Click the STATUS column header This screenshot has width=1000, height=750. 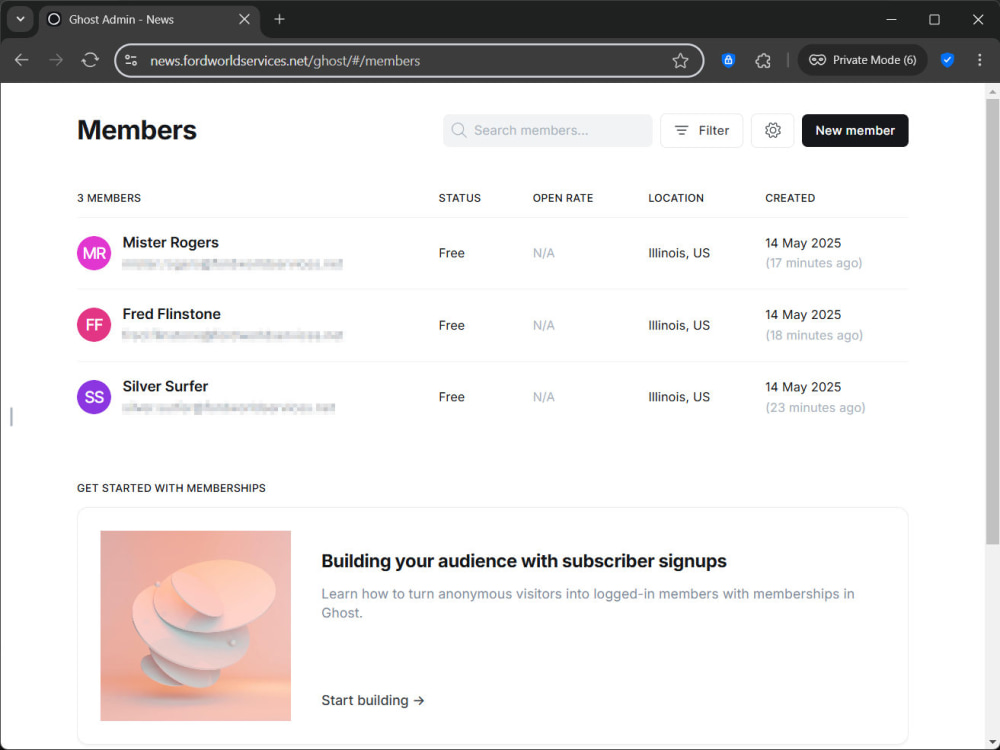459,198
